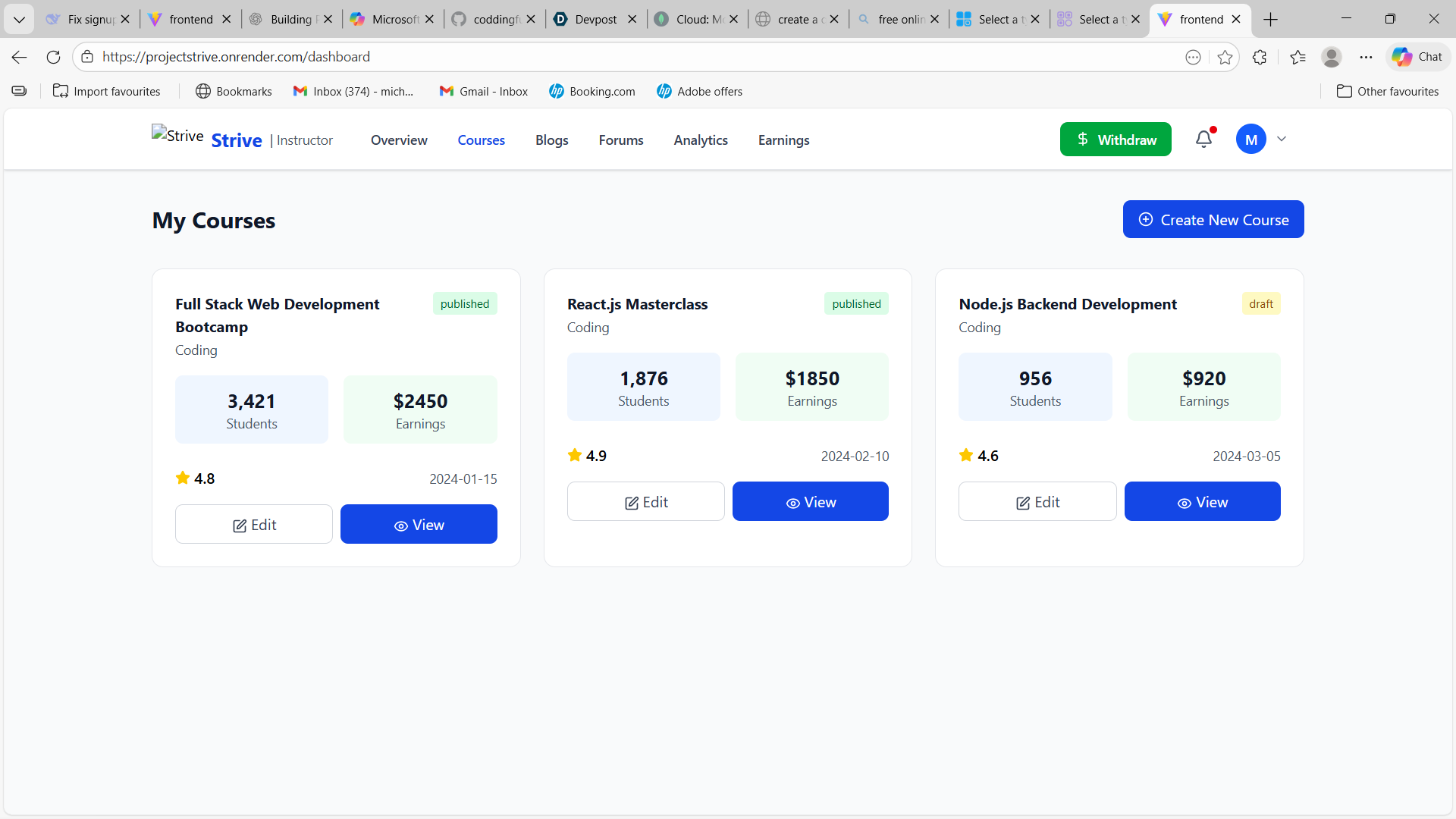Open the tab search dropdown arrow
The image size is (1456, 819).
[x=19, y=20]
